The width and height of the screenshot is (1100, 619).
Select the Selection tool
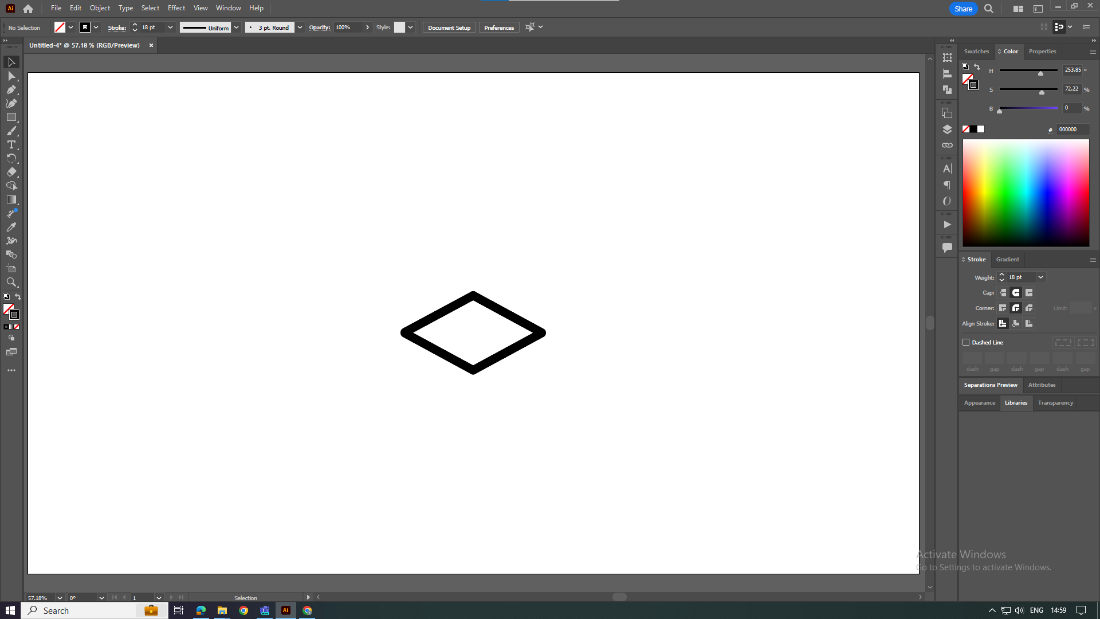(11, 62)
